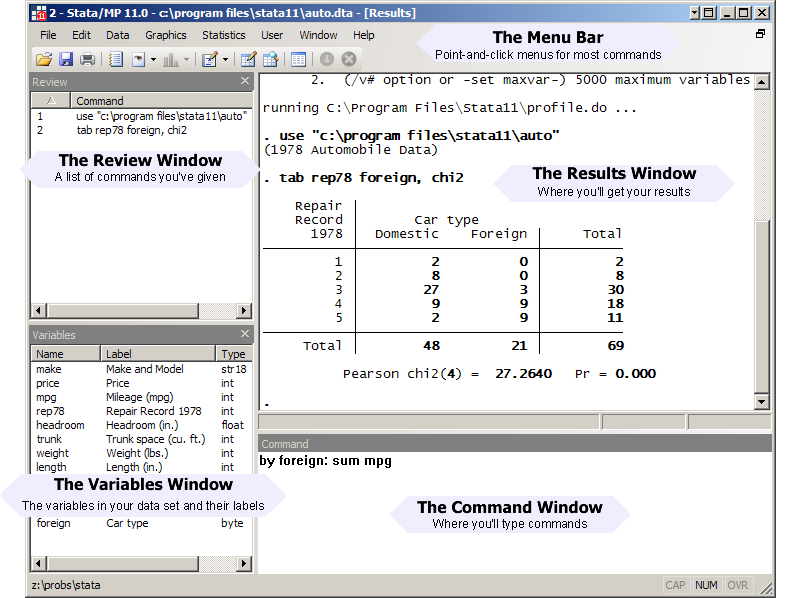This screenshot has height=598, width=800.
Task: Open the Variables Manager table icon
Action: pyautogui.click(x=298, y=60)
